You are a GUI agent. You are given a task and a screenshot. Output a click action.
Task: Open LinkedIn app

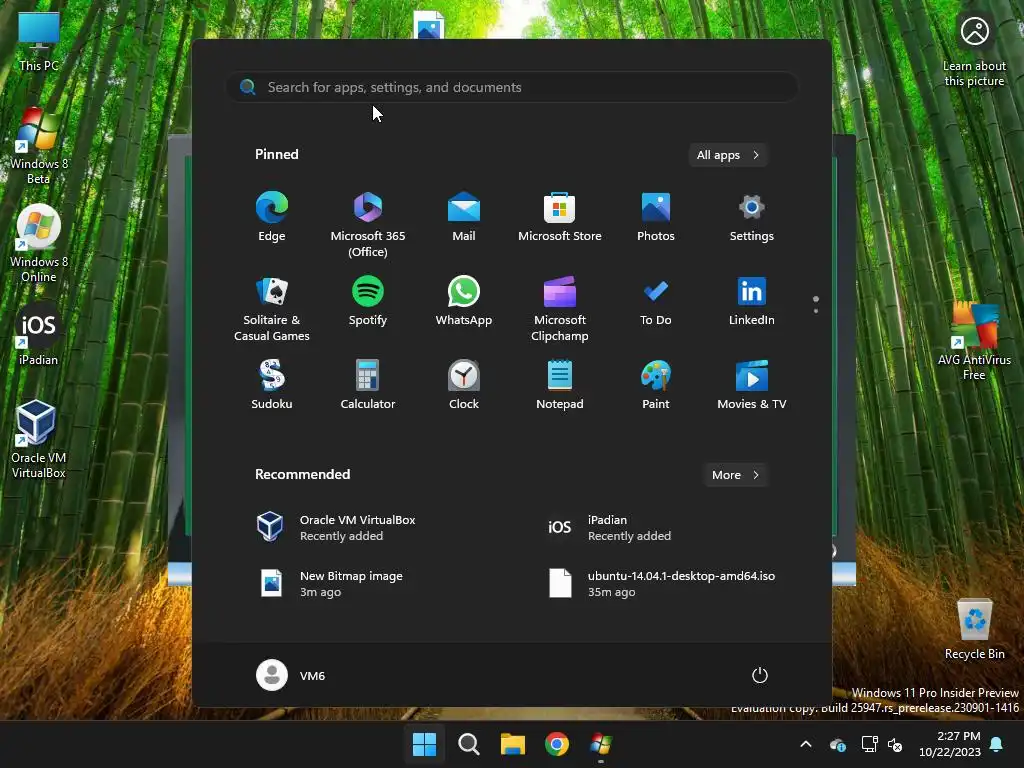tap(752, 302)
